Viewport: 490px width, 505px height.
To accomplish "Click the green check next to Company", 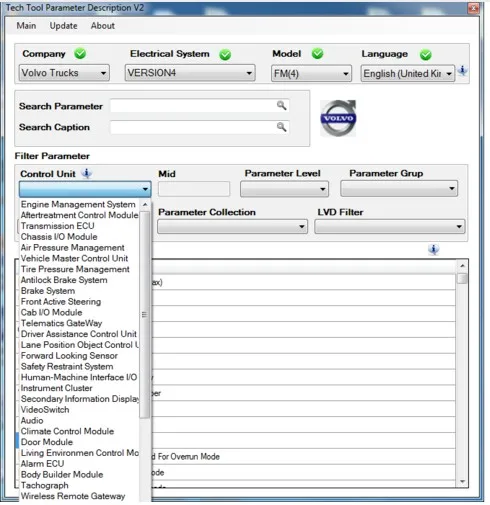I will (x=80, y=53).
